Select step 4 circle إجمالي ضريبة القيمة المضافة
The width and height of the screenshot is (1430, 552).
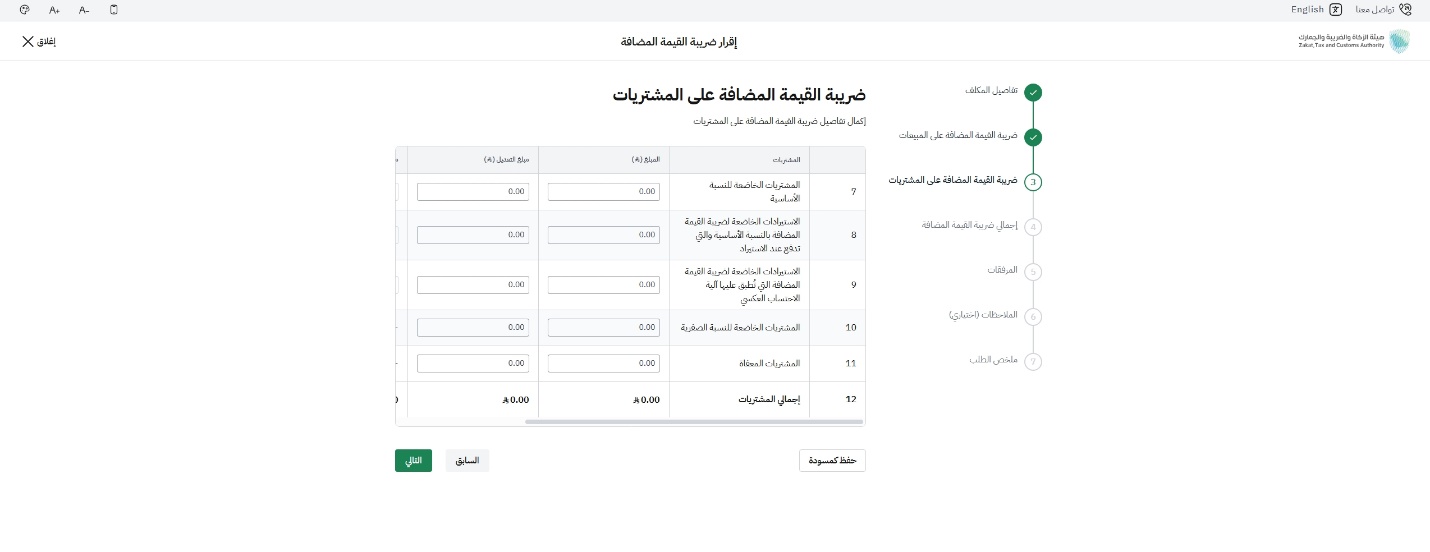tap(1033, 227)
